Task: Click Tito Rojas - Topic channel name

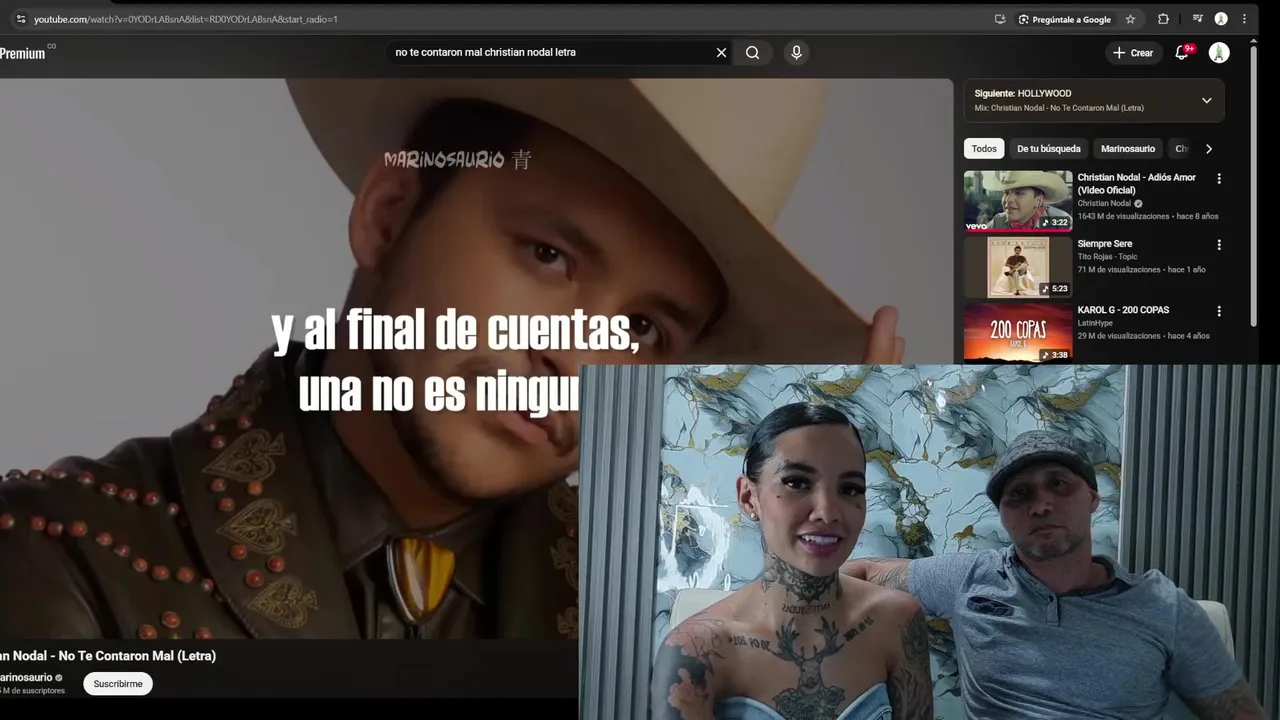Action: coord(1107,257)
